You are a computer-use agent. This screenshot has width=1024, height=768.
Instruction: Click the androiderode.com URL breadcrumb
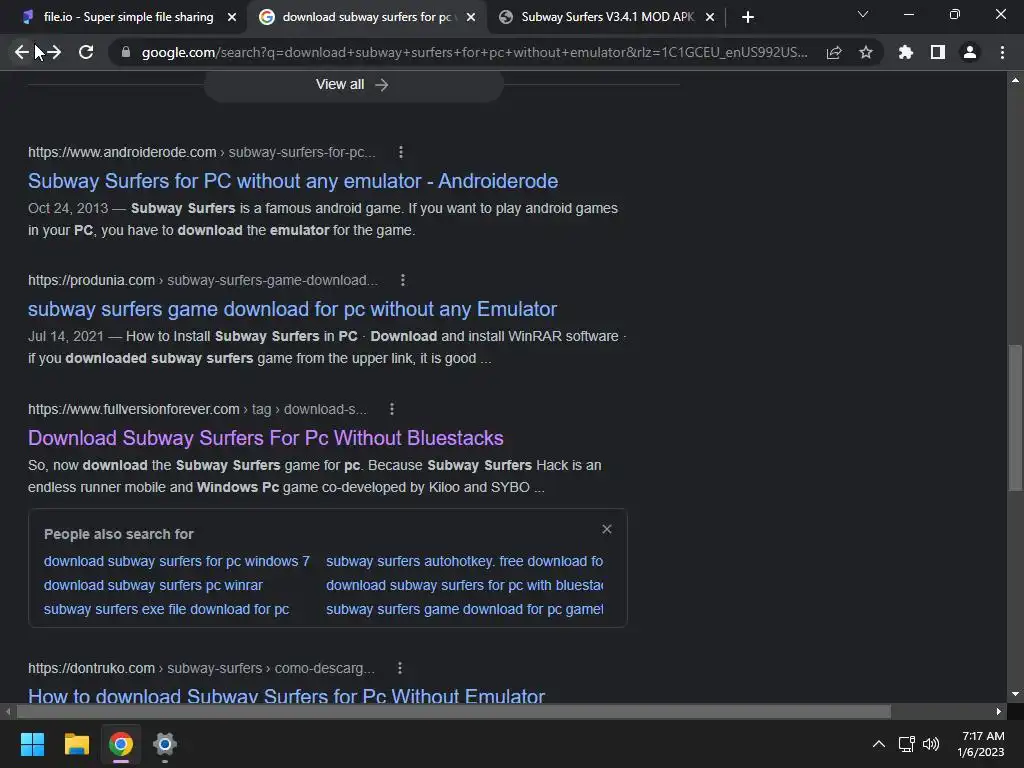click(202, 152)
